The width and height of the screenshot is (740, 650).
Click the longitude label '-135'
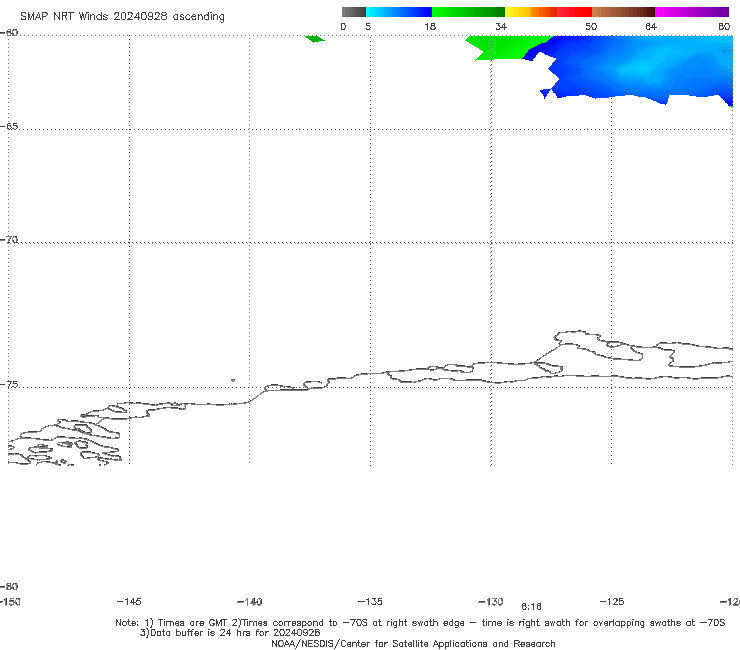[x=370, y=601]
